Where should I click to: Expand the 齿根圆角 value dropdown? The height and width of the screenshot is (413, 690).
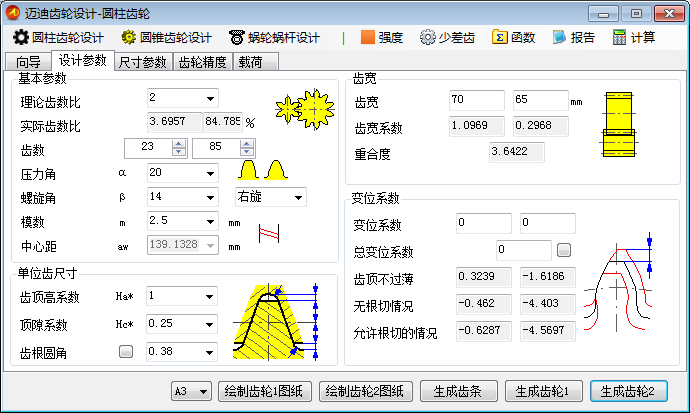pos(209,352)
